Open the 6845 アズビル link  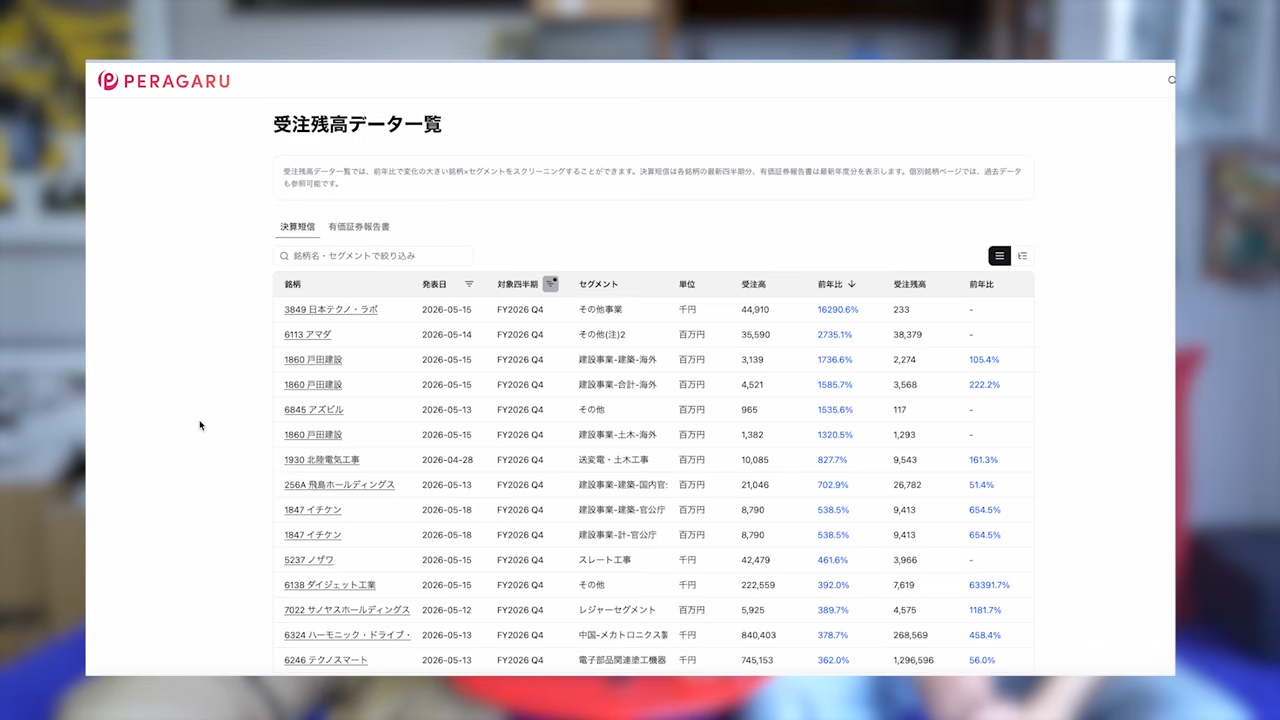click(313, 410)
